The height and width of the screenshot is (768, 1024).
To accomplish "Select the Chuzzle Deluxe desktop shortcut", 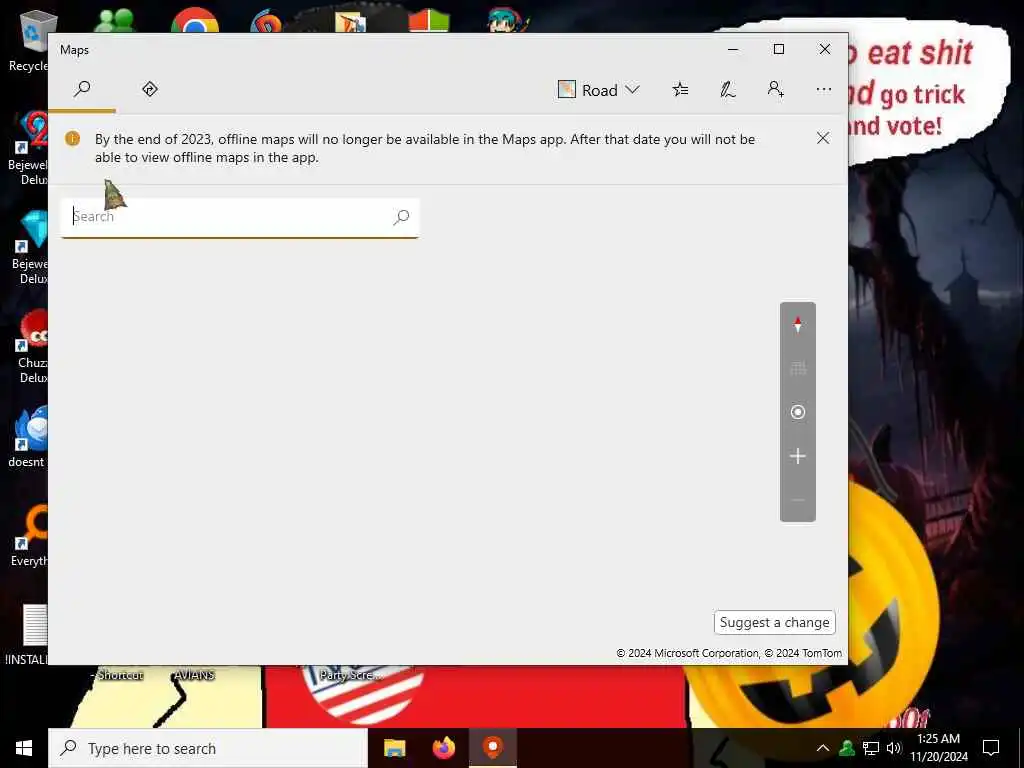I will pos(31,346).
